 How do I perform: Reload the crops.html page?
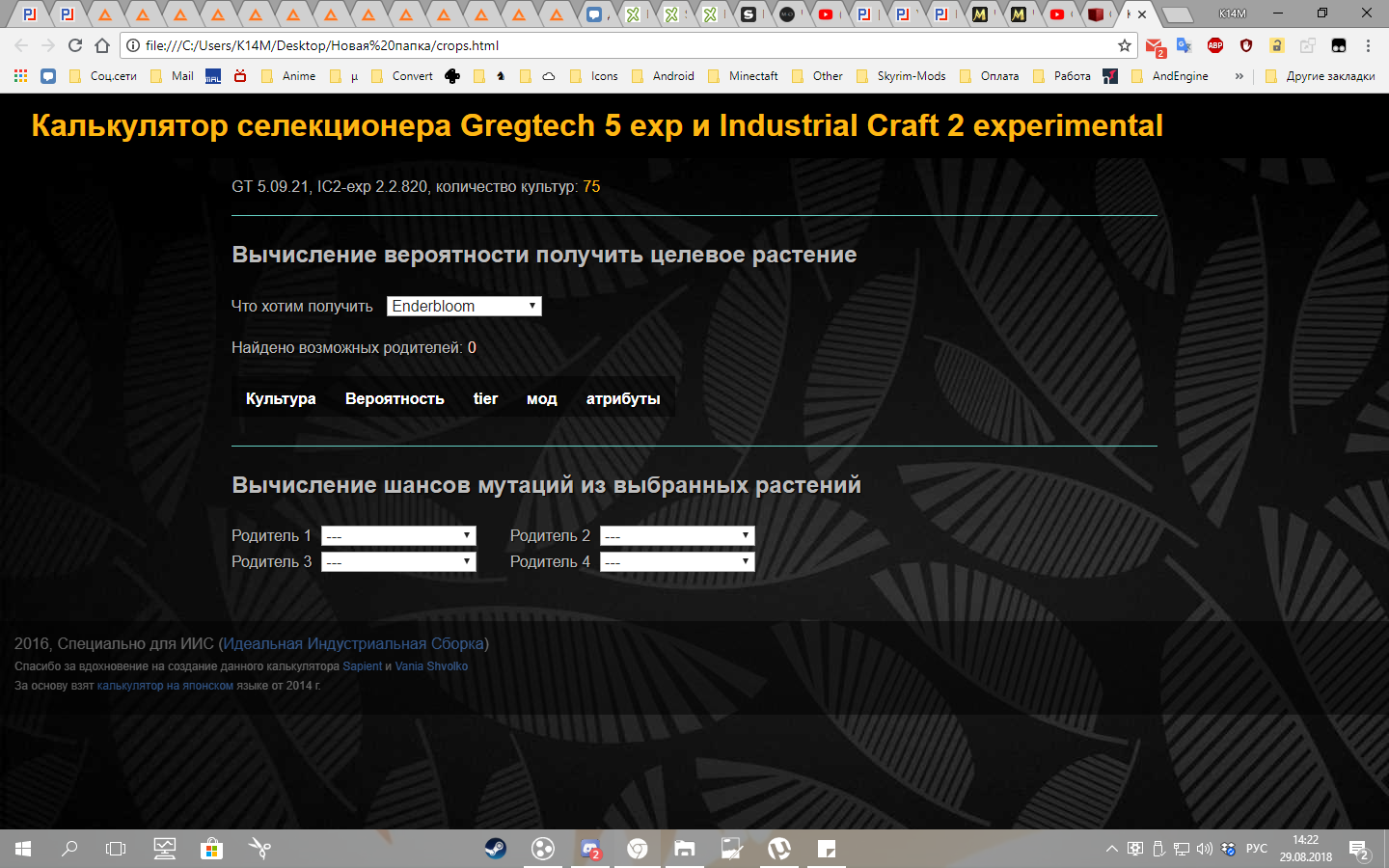75,45
